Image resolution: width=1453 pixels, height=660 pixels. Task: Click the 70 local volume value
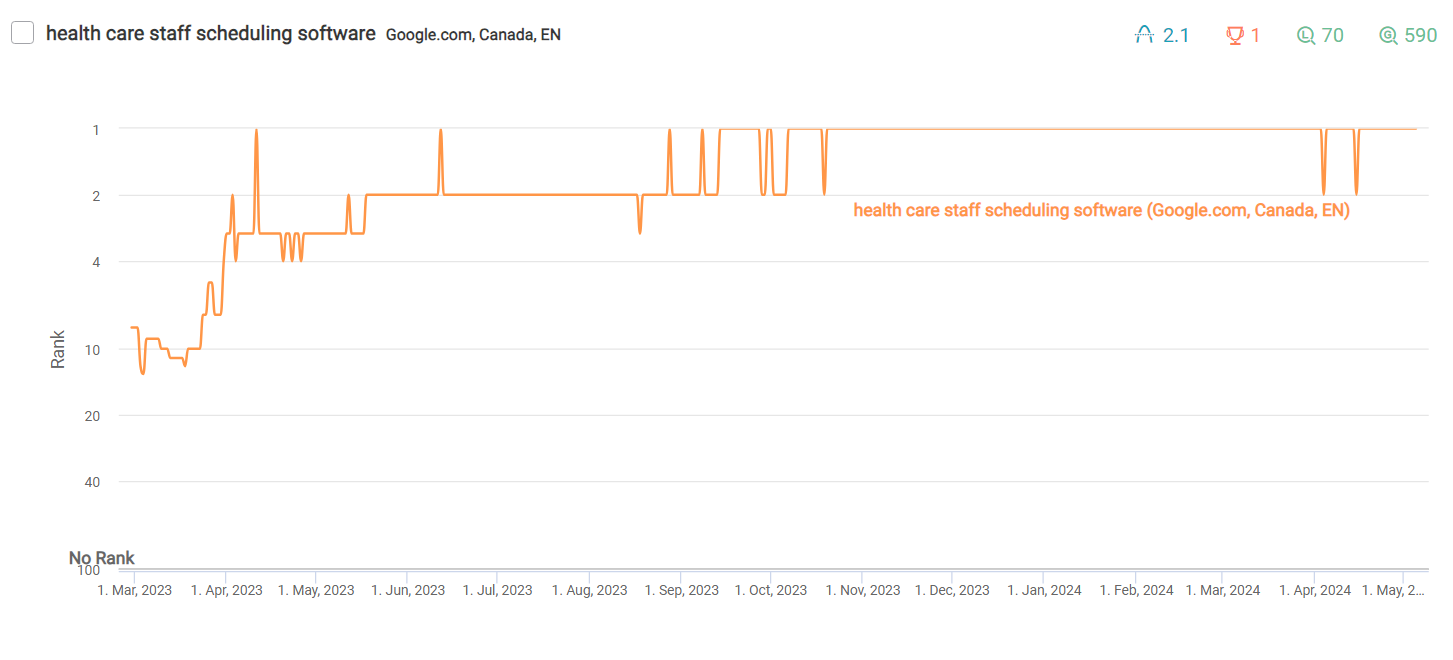click(1333, 35)
